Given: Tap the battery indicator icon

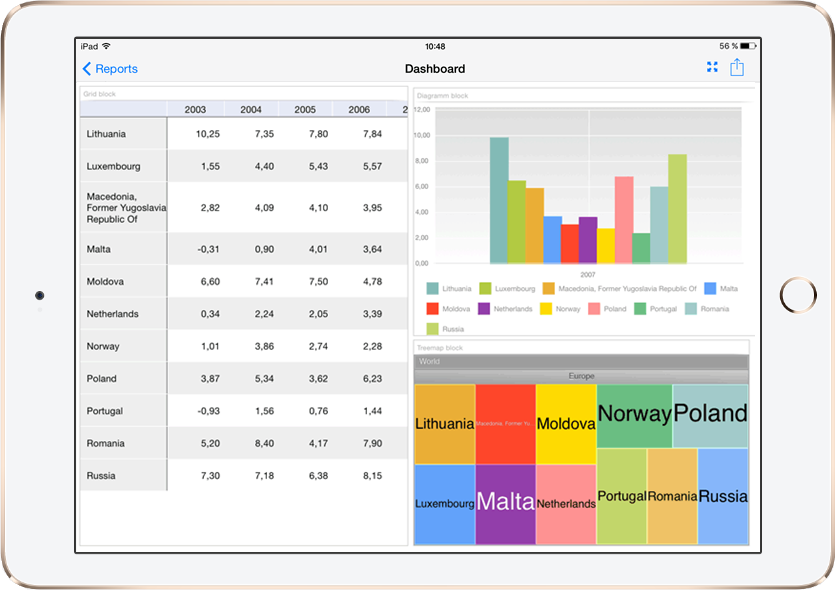Looking at the screenshot, I should pos(748,46).
